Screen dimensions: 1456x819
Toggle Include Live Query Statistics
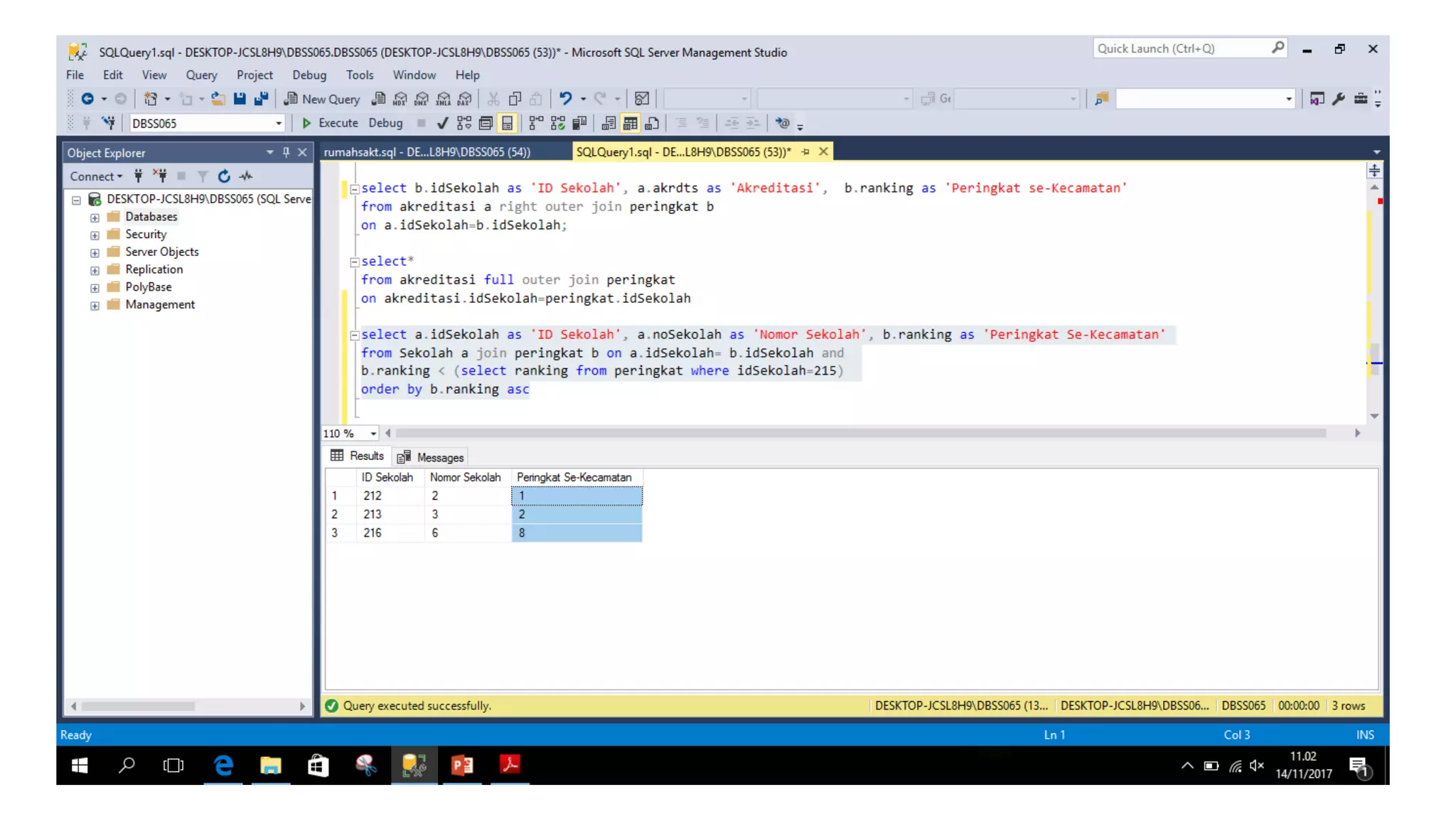[558, 123]
